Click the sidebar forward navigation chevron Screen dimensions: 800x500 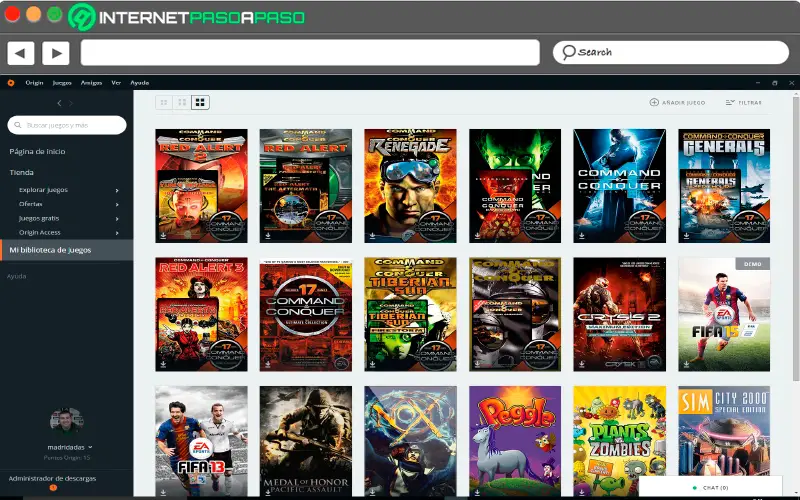coord(71,103)
